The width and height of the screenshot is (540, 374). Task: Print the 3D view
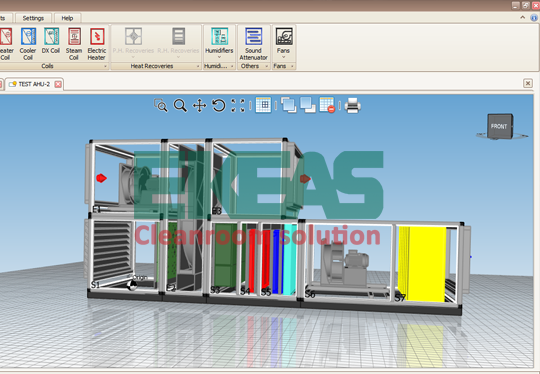(x=352, y=105)
